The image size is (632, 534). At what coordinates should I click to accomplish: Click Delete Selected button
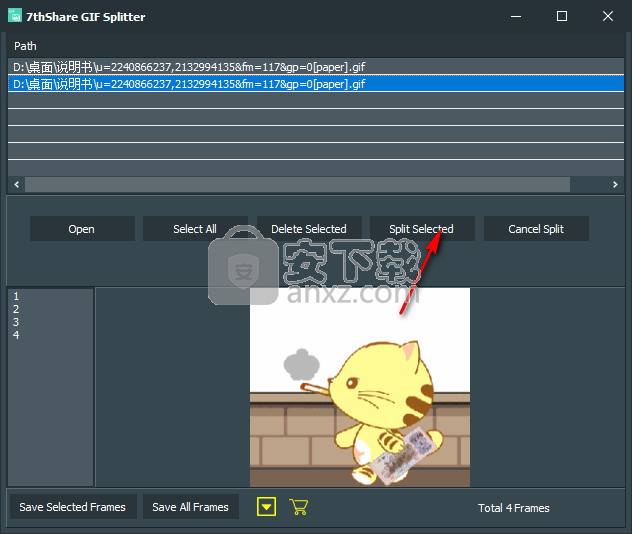309,229
